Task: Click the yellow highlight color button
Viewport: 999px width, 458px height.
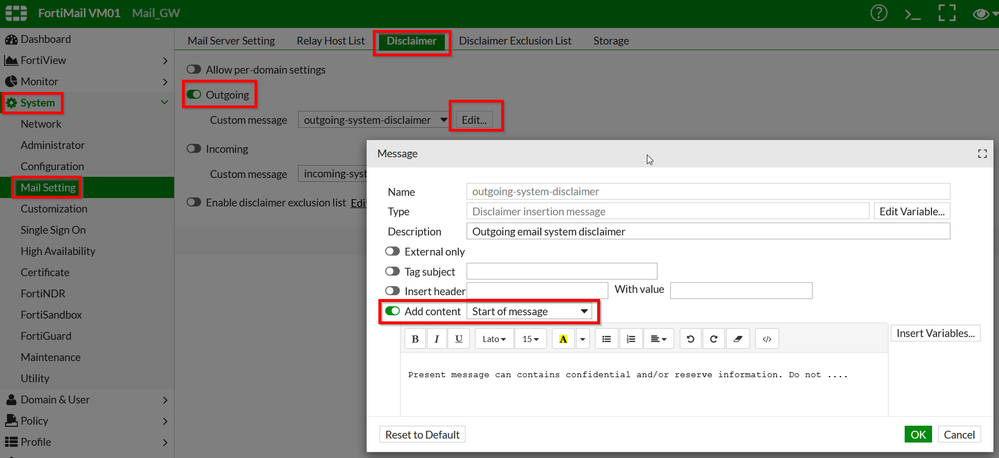Action: (x=563, y=339)
